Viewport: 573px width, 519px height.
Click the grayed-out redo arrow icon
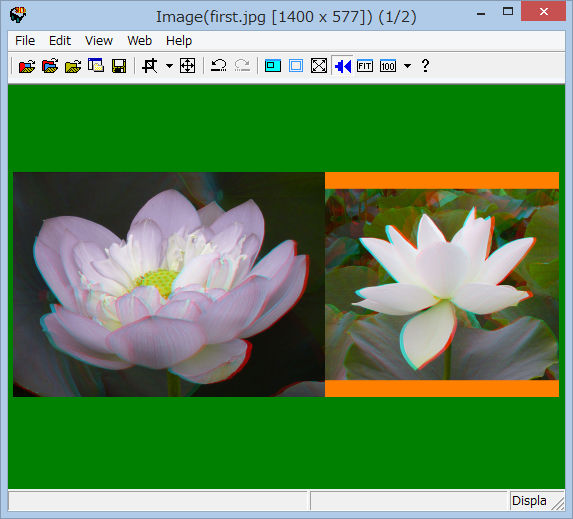click(x=242, y=66)
